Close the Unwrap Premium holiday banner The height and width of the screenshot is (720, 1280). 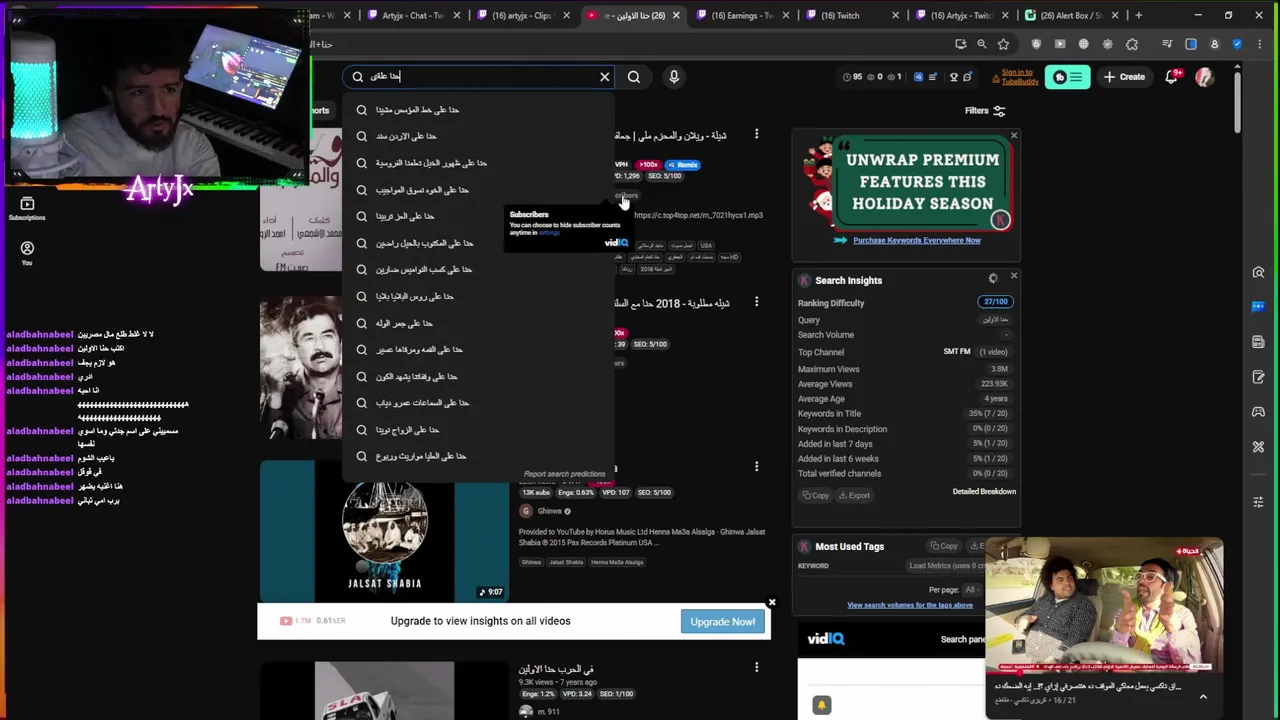pyautogui.click(x=1013, y=135)
